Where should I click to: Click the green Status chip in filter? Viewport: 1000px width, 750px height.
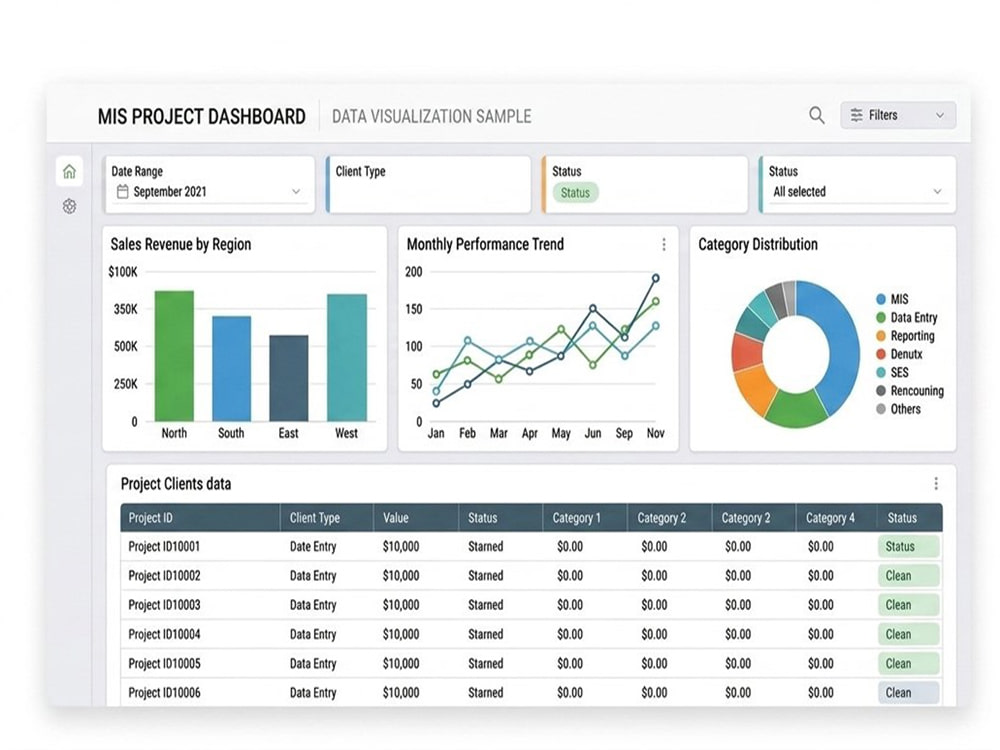tap(575, 193)
